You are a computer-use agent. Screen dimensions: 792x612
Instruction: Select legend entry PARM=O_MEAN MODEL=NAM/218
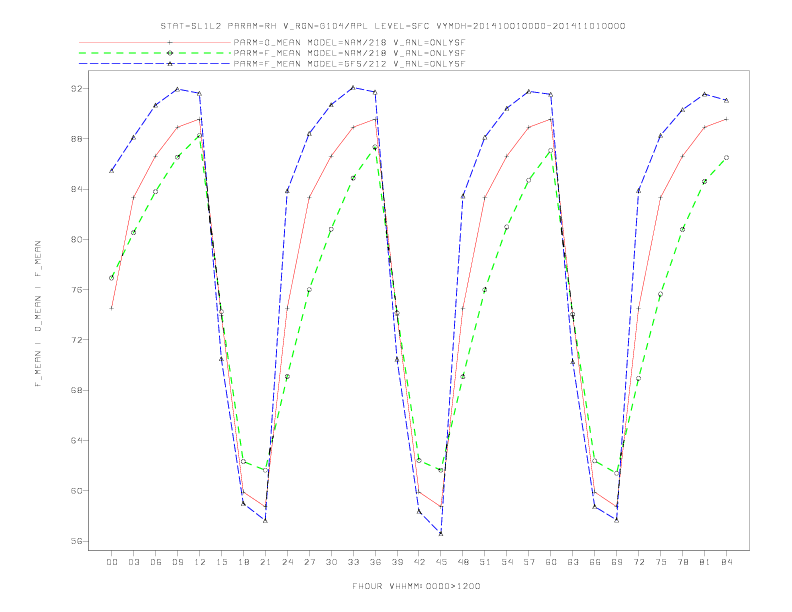[x=349, y=42]
